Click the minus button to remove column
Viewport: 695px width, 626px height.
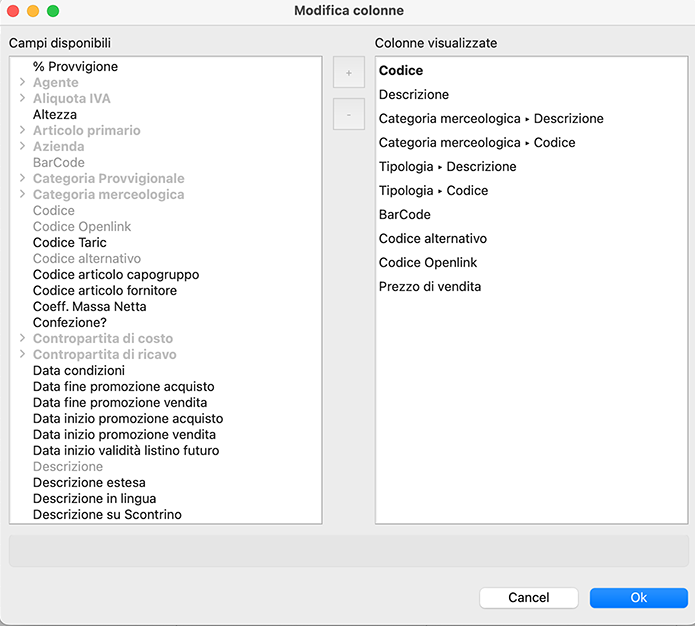tap(348, 114)
